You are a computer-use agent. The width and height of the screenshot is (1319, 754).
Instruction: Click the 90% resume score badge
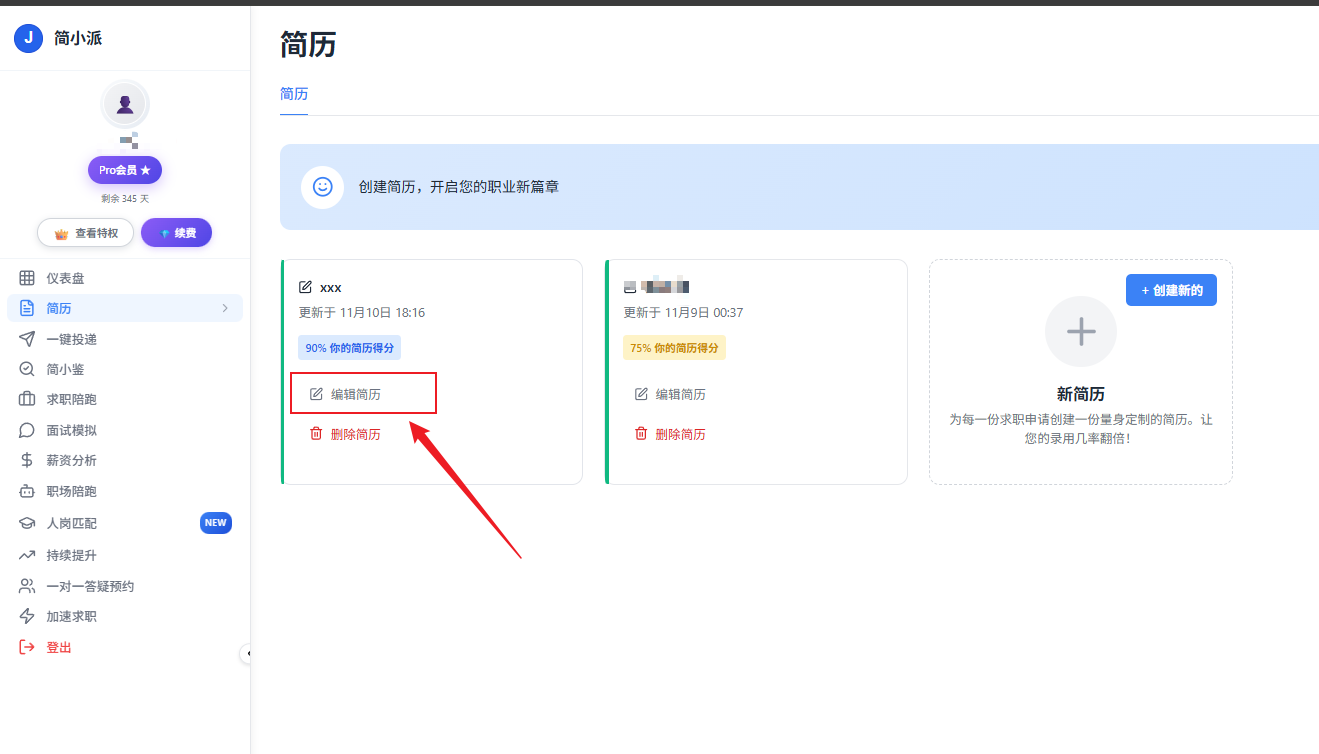point(349,347)
